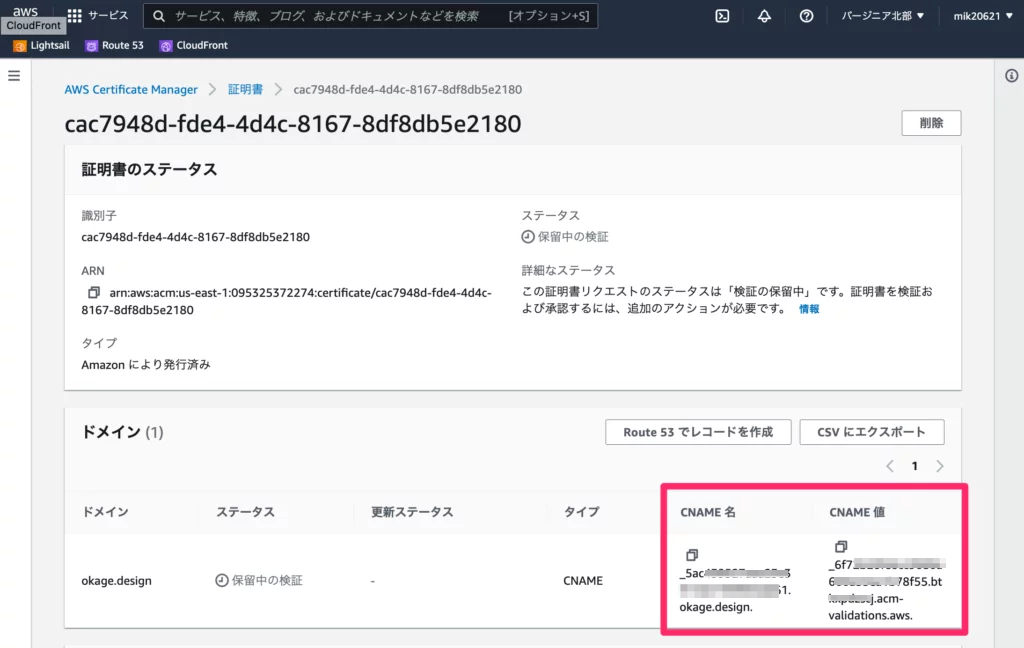Click the 証明書 breadcrumb link
The height and width of the screenshot is (648, 1024).
point(245,89)
